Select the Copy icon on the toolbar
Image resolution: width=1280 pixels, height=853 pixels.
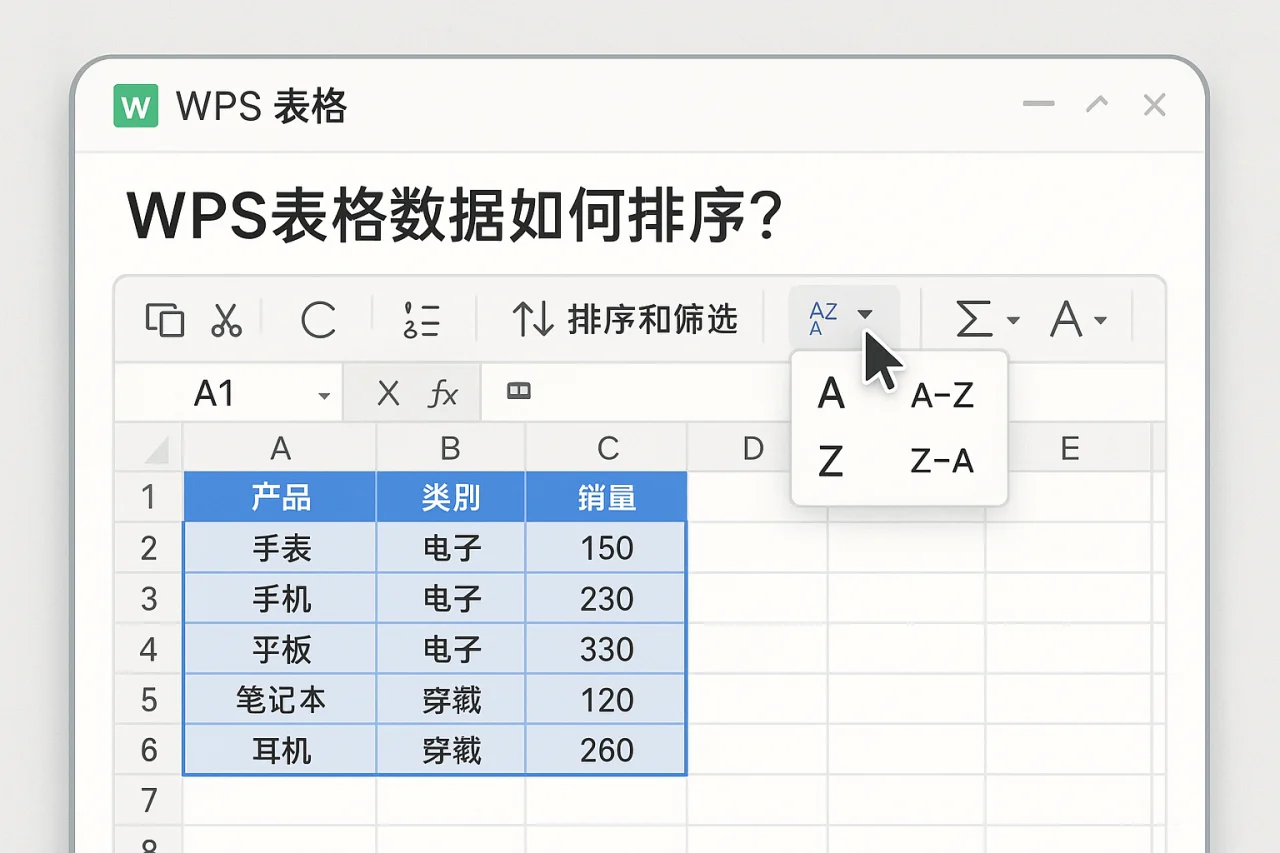[x=166, y=320]
